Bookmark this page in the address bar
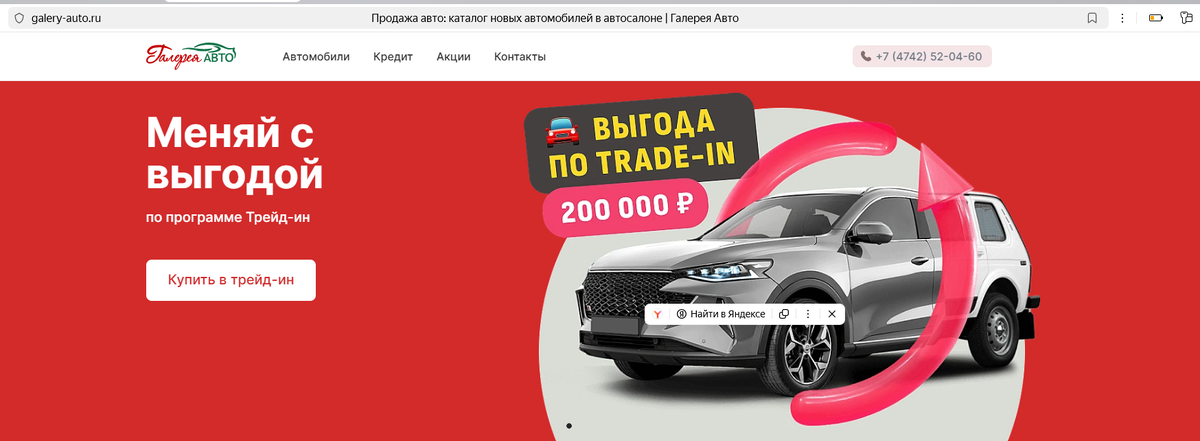This screenshot has height=441, width=1200. pyautogui.click(x=1093, y=18)
